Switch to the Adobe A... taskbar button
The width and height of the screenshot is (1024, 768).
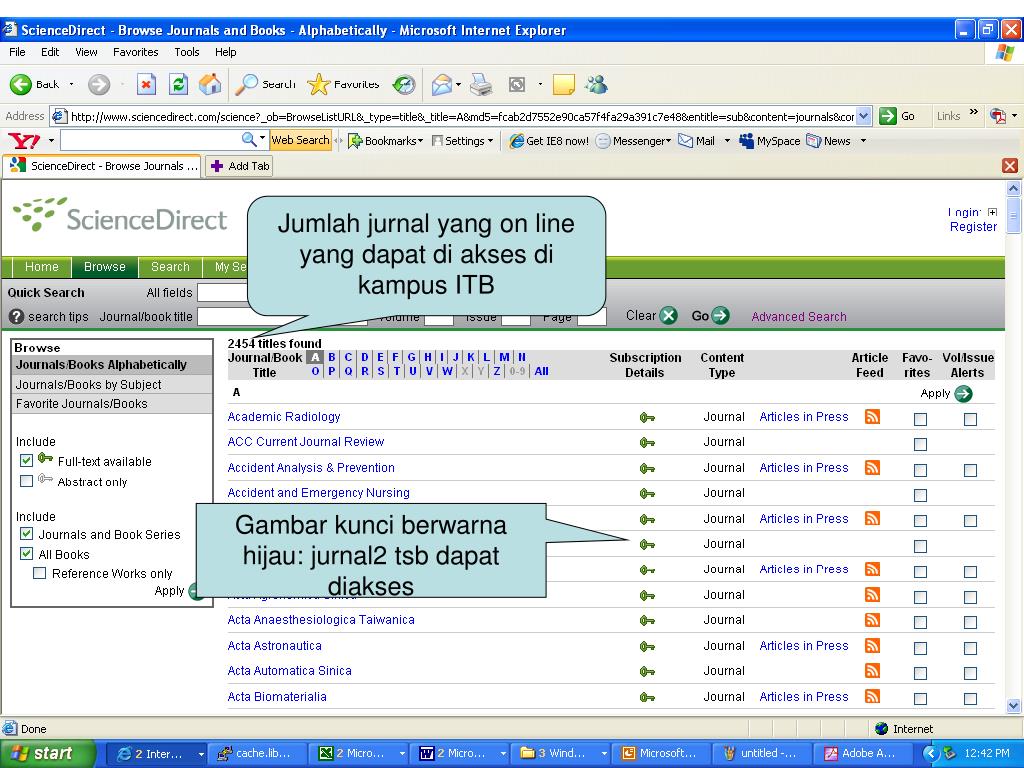point(863,754)
